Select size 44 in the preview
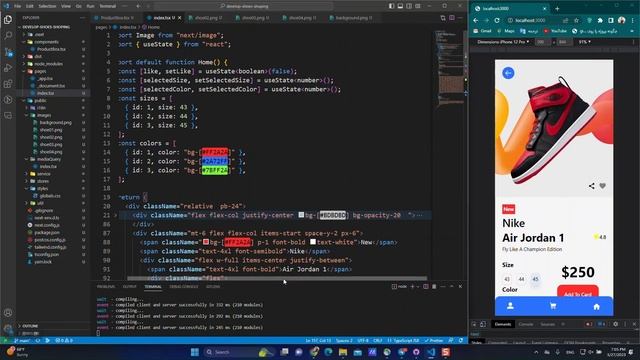The image size is (640, 360). (521, 279)
